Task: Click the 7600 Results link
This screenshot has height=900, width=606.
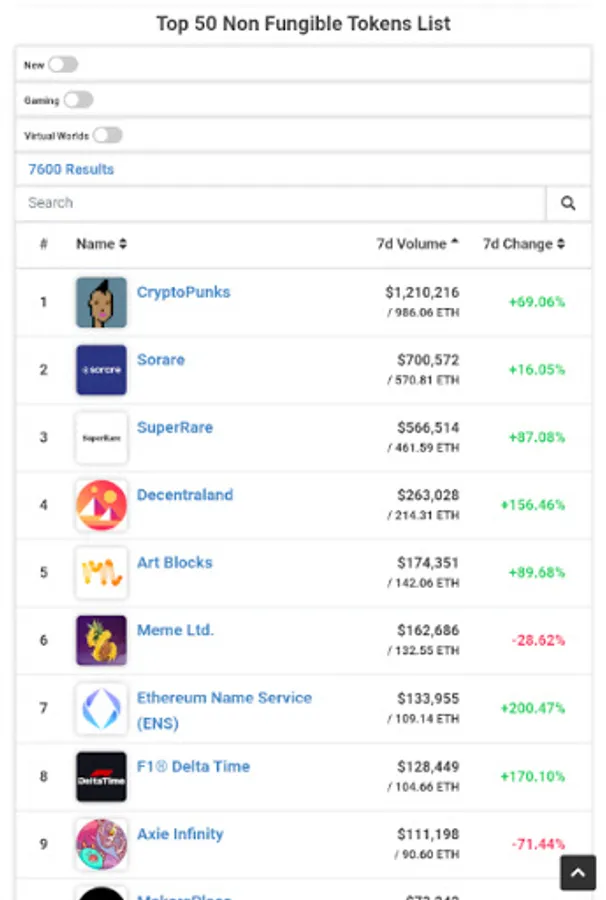Action: pyautogui.click(x=71, y=169)
